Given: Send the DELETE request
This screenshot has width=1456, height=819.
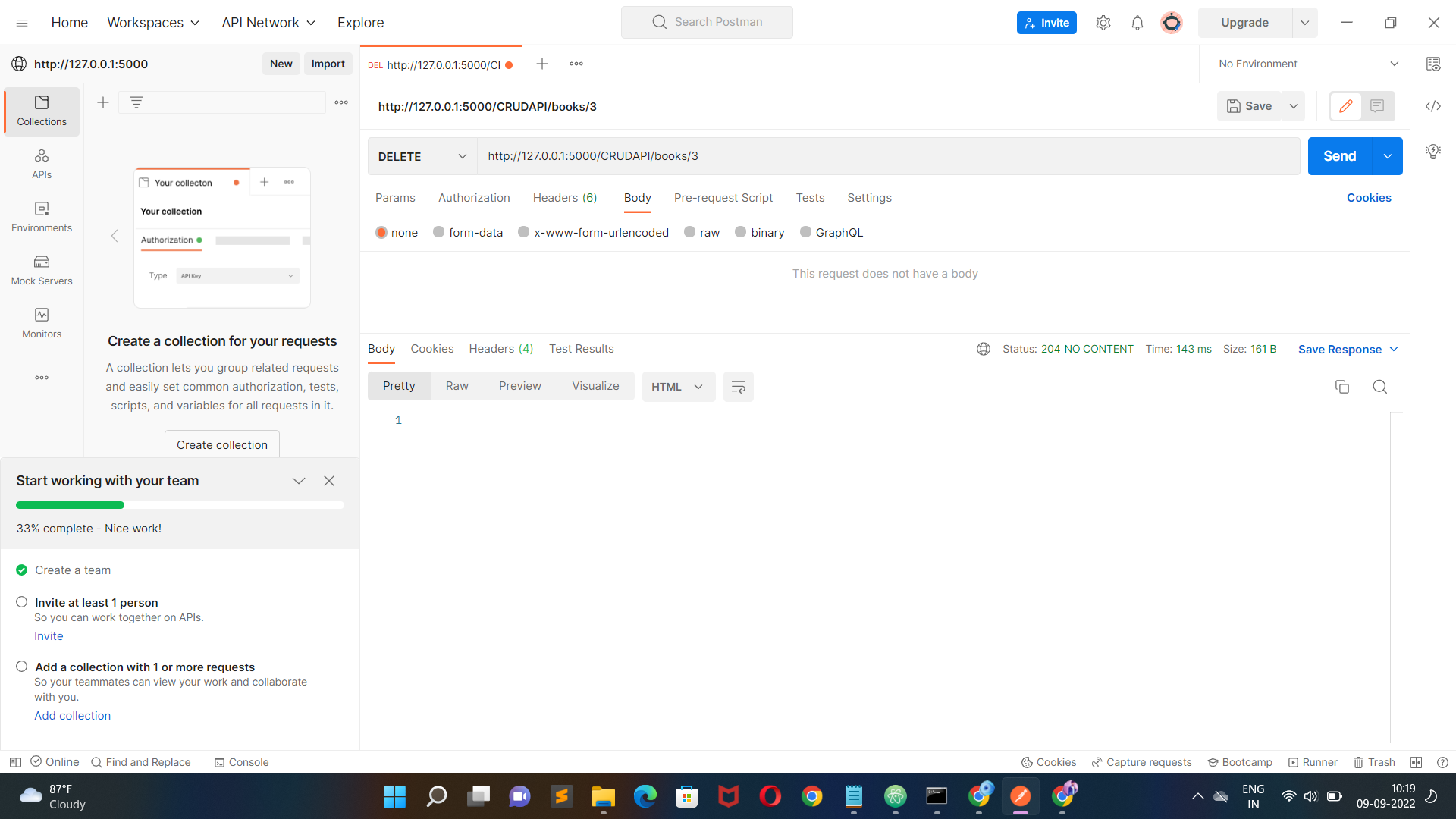Looking at the screenshot, I should point(1338,156).
